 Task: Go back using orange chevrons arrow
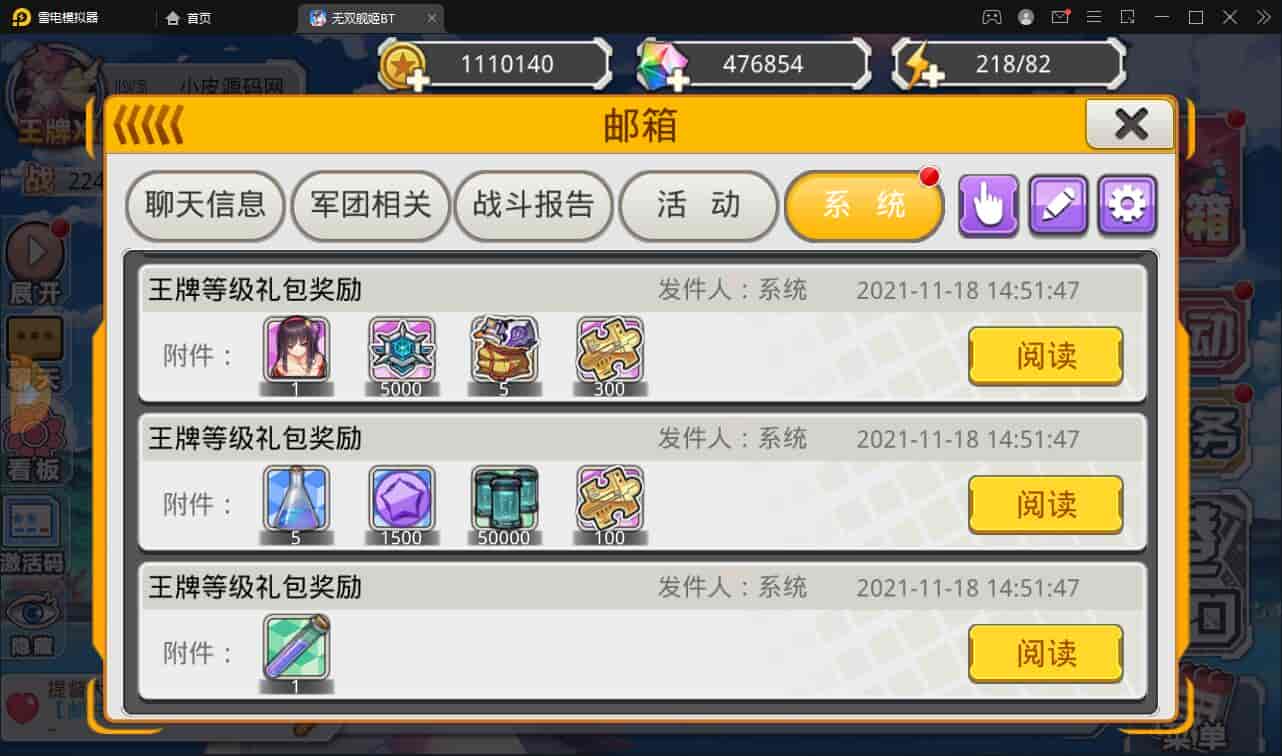[148, 126]
